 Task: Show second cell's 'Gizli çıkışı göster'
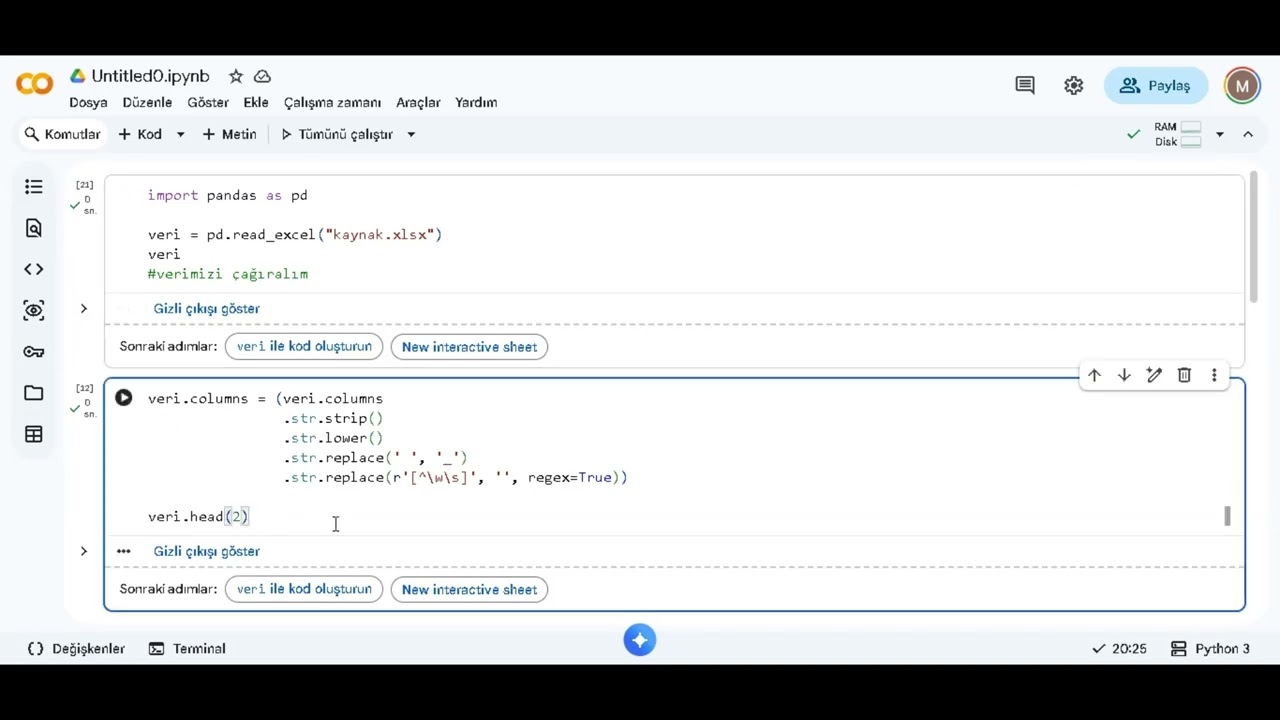coord(206,551)
